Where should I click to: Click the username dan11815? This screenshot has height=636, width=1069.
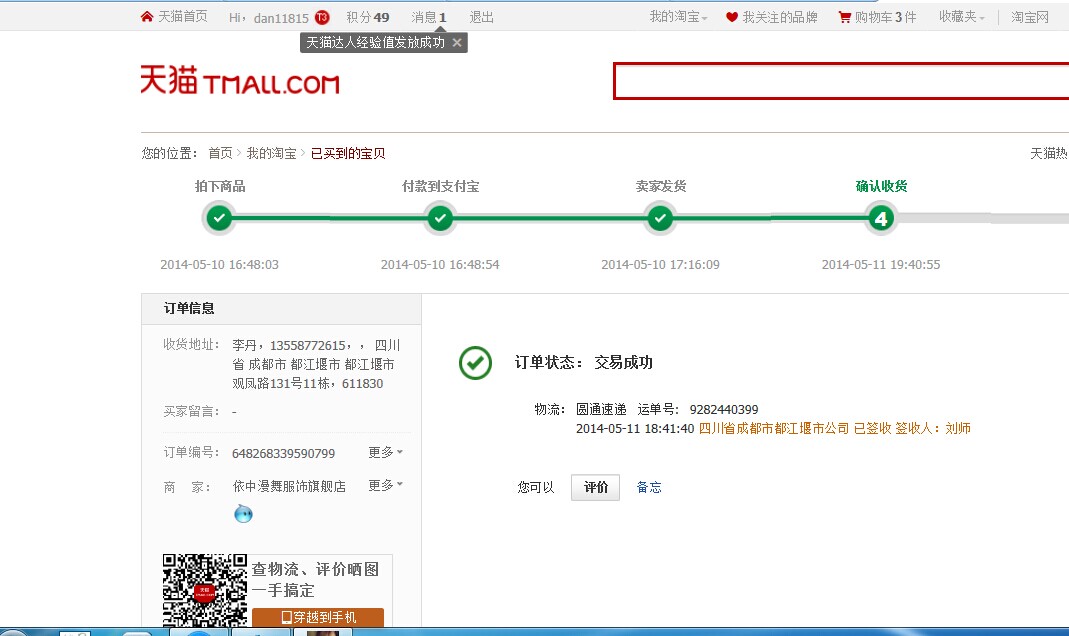[281, 18]
